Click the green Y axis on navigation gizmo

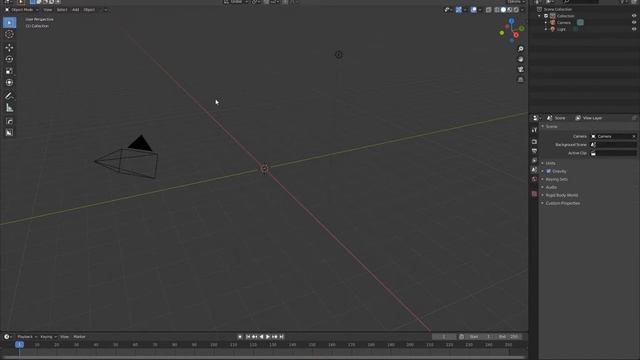[x=522, y=29]
